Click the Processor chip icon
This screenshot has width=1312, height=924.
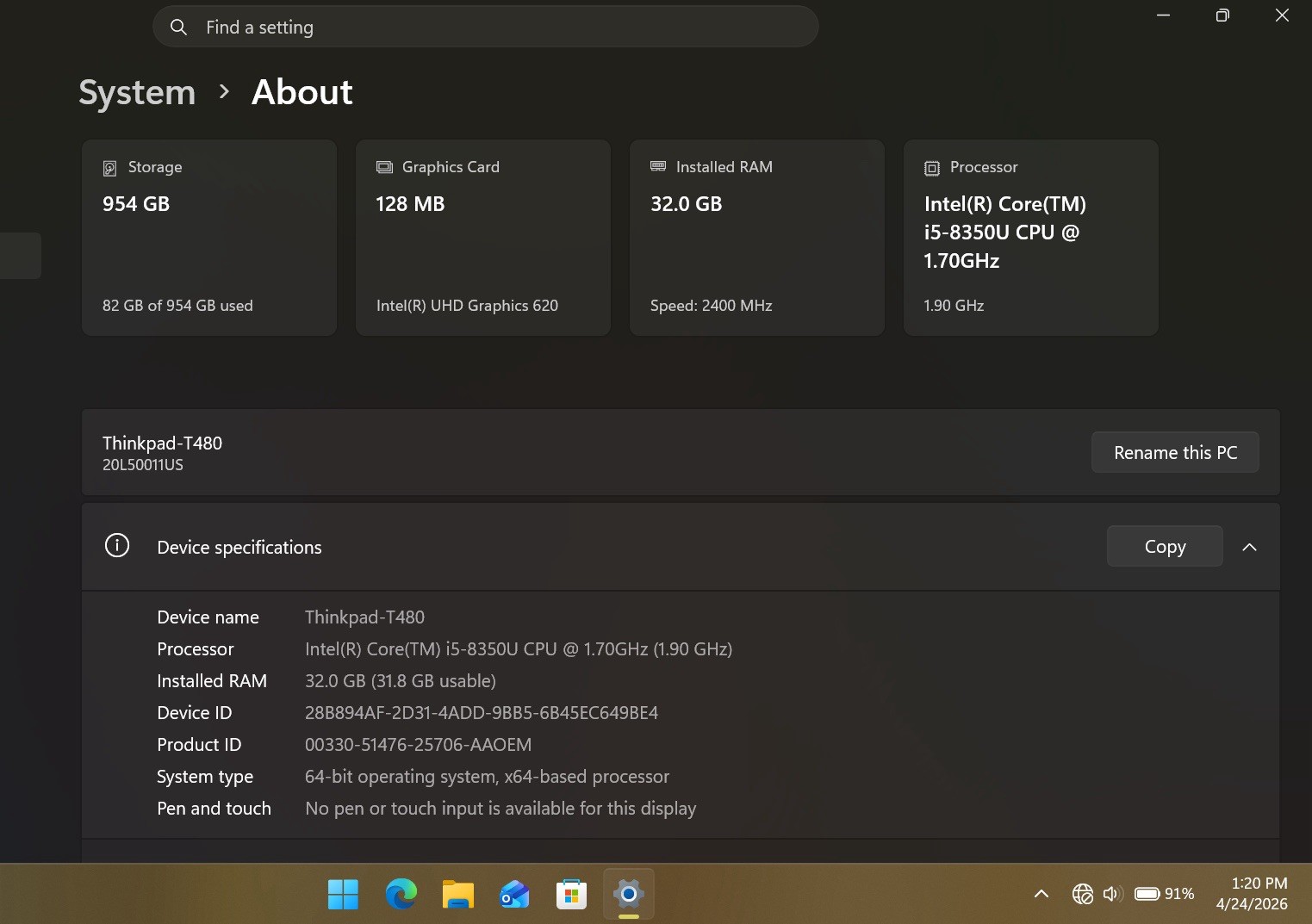pos(932,168)
